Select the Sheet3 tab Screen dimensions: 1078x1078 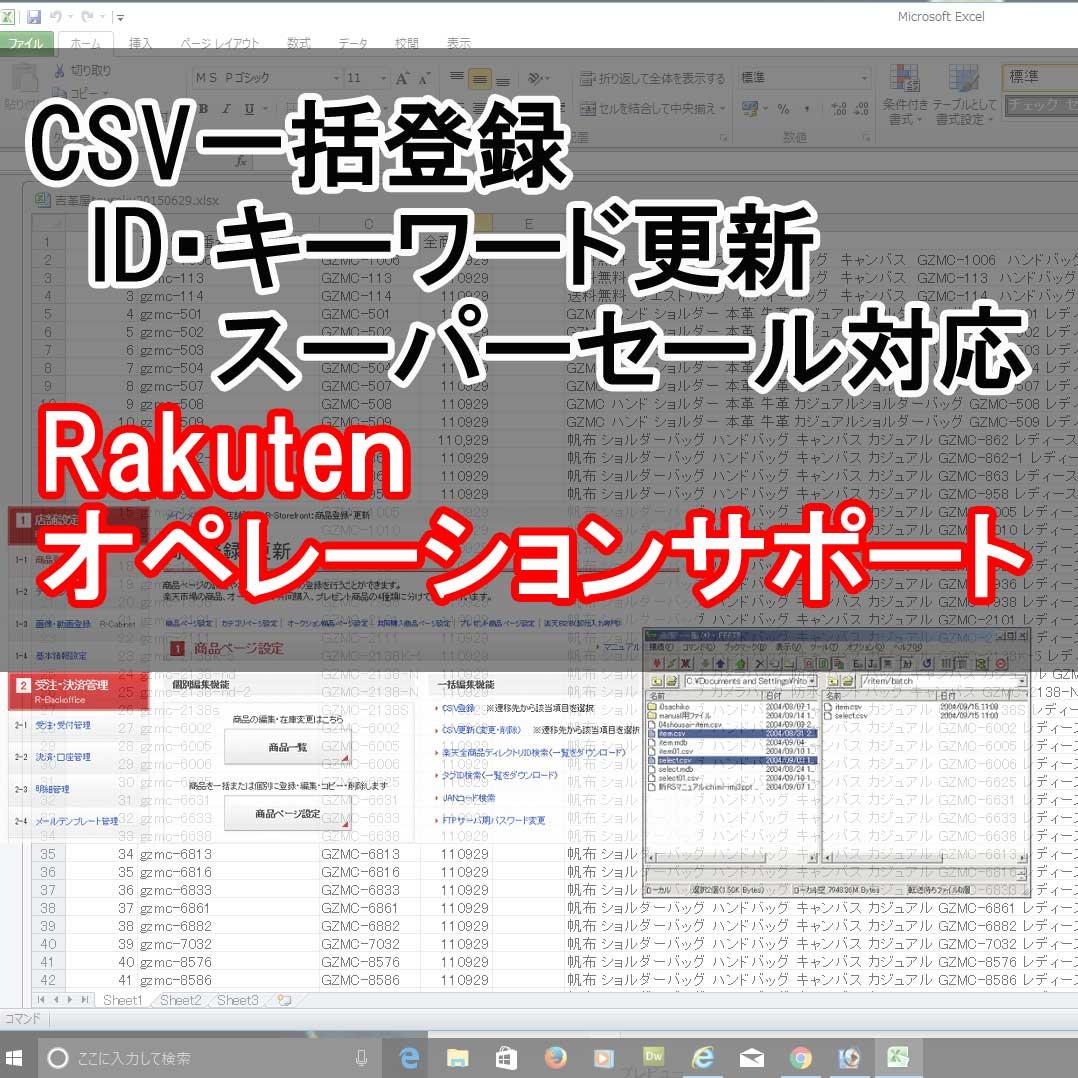click(x=237, y=1000)
